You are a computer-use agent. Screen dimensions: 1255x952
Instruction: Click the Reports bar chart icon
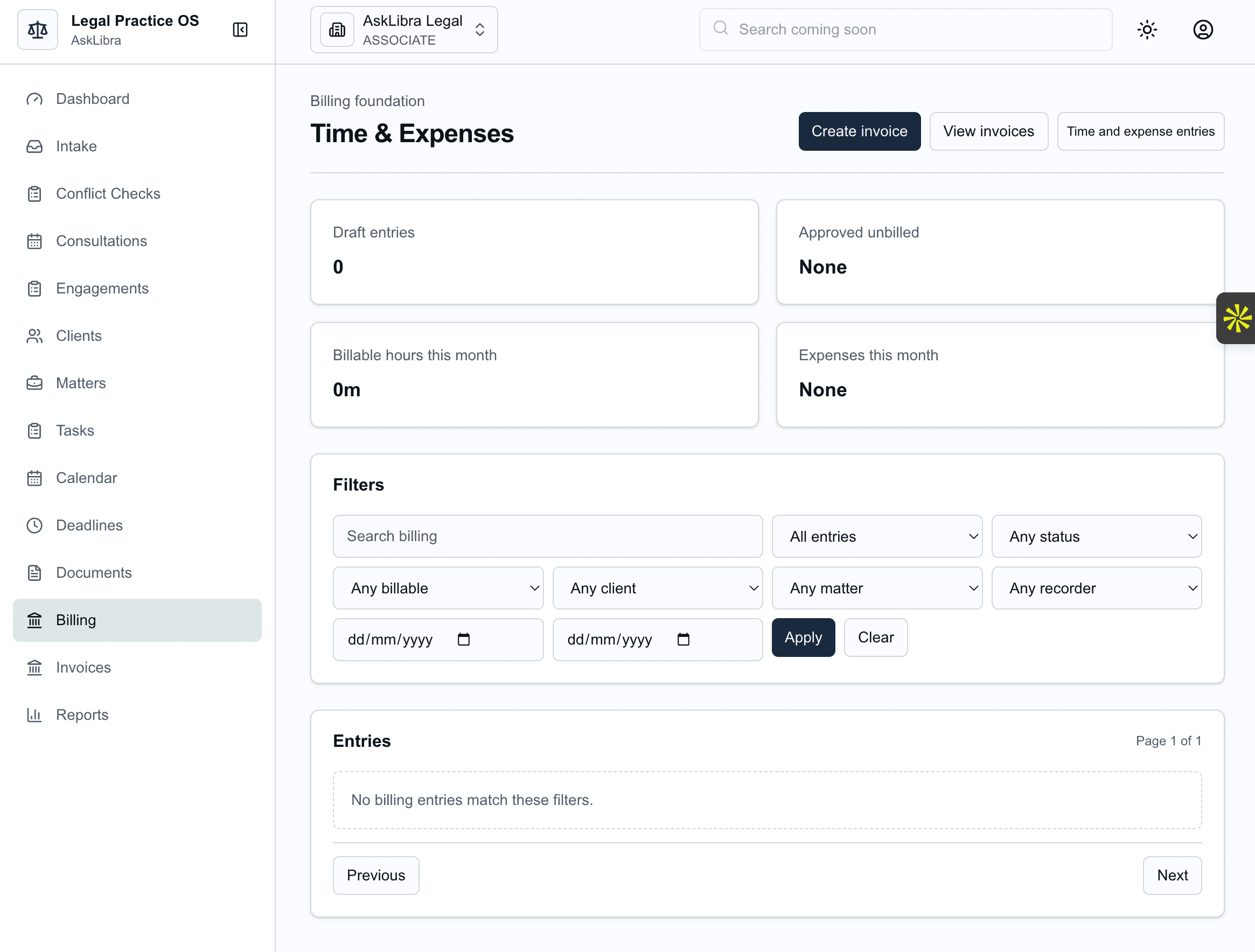click(34, 715)
